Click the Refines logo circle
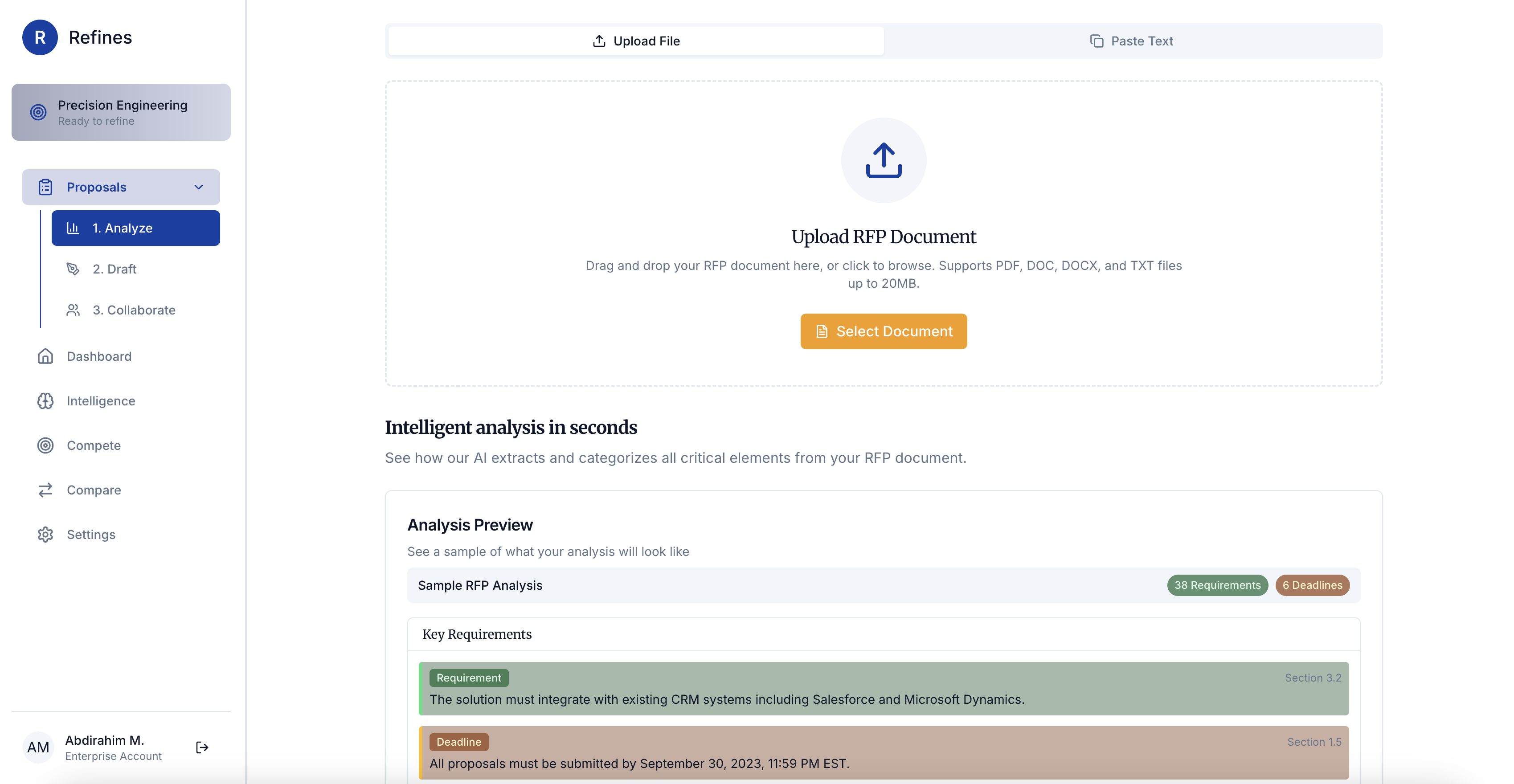 coord(40,37)
